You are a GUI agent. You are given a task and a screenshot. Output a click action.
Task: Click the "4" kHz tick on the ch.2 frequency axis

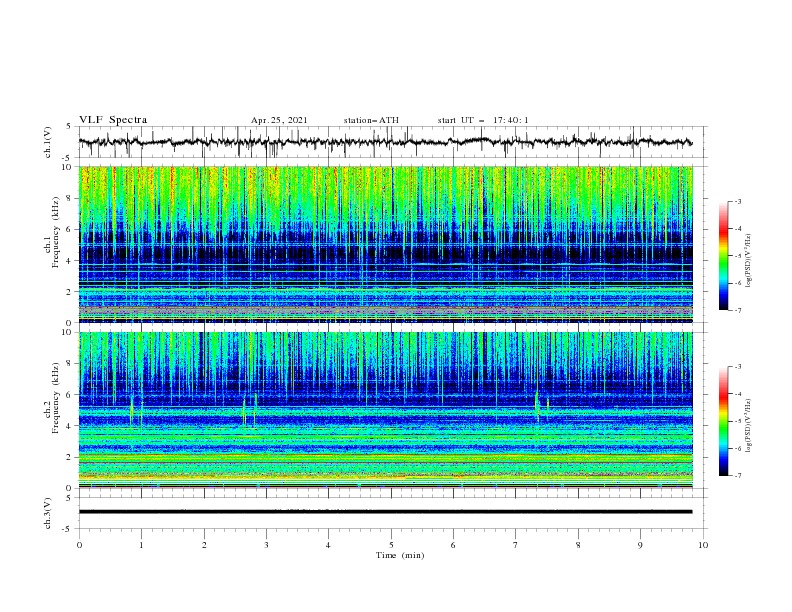click(x=70, y=426)
